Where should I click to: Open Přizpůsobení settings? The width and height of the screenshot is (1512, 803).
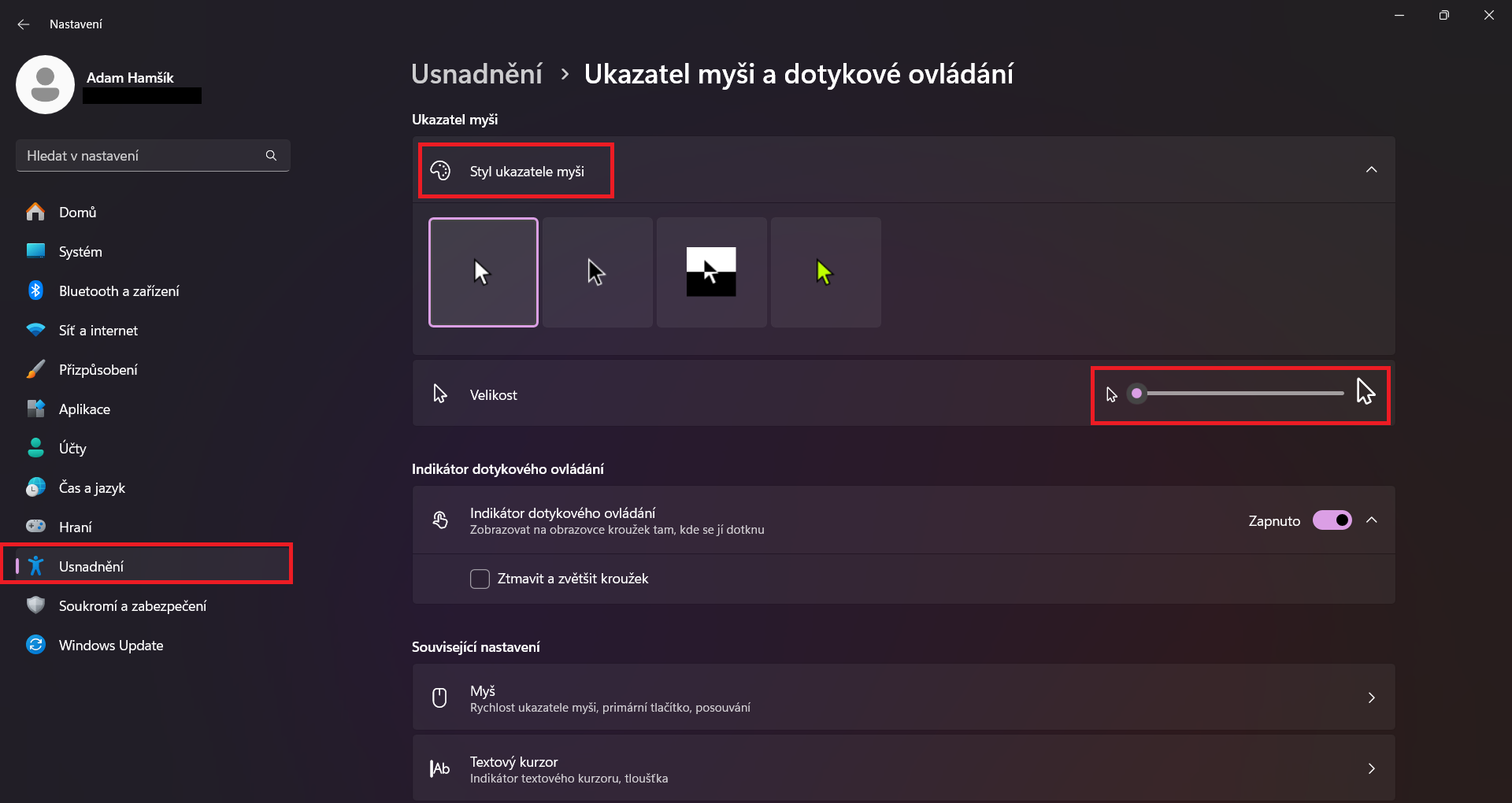click(x=98, y=369)
